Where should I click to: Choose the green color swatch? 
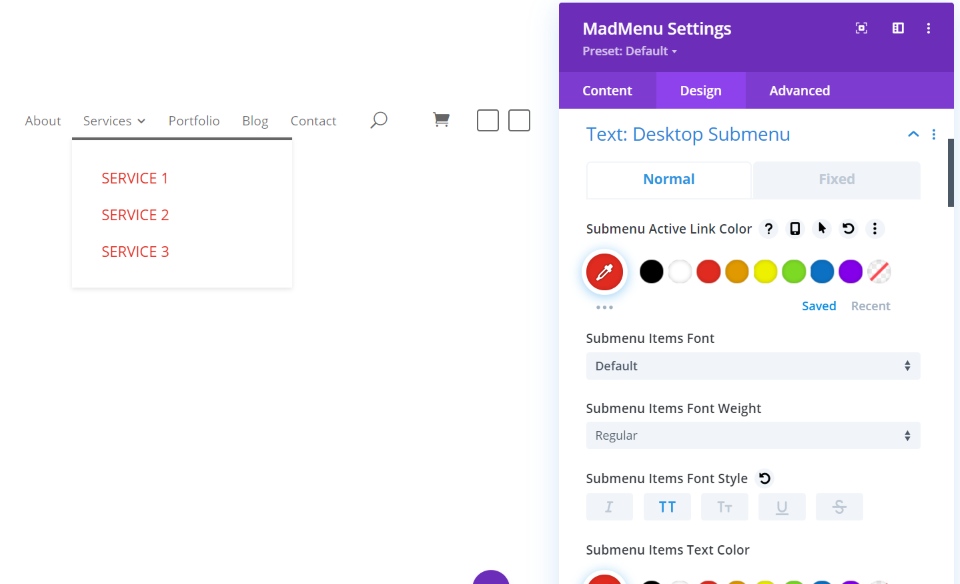(793, 272)
